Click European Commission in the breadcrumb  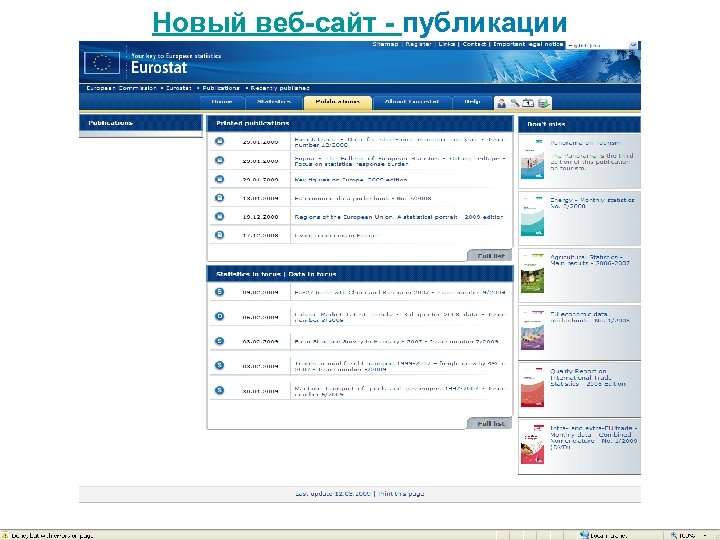pyautogui.click(x=121, y=88)
